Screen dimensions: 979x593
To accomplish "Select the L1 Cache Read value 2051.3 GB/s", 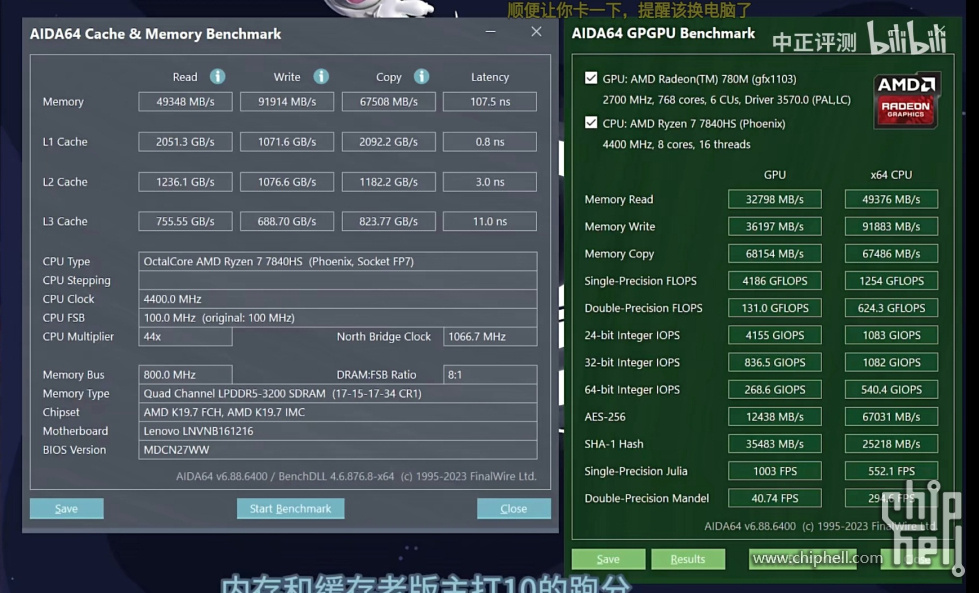I will click(185, 142).
